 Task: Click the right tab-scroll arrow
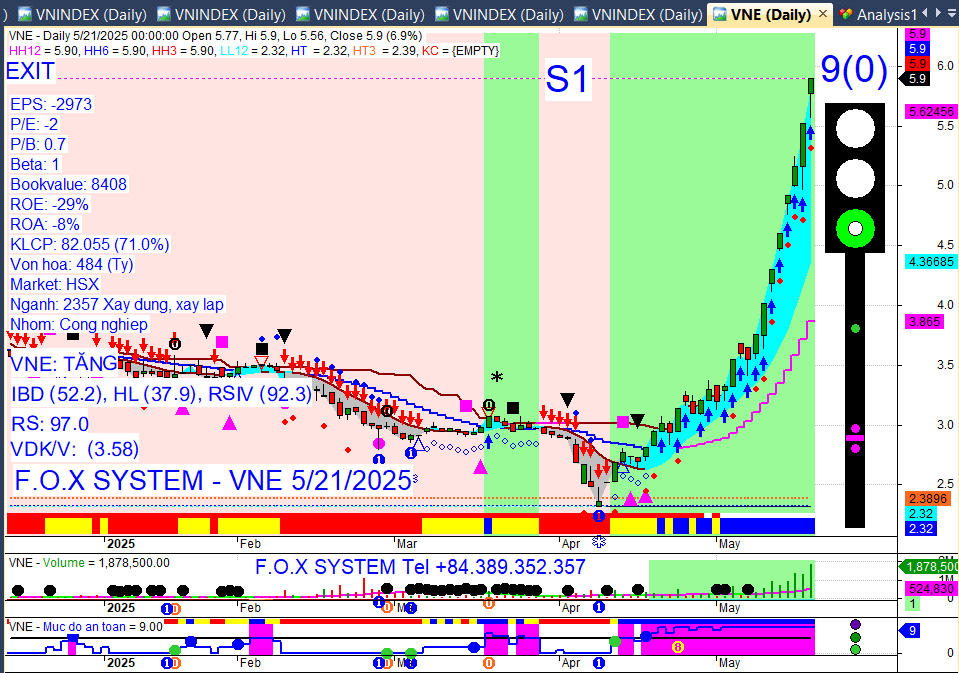click(938, 13)
